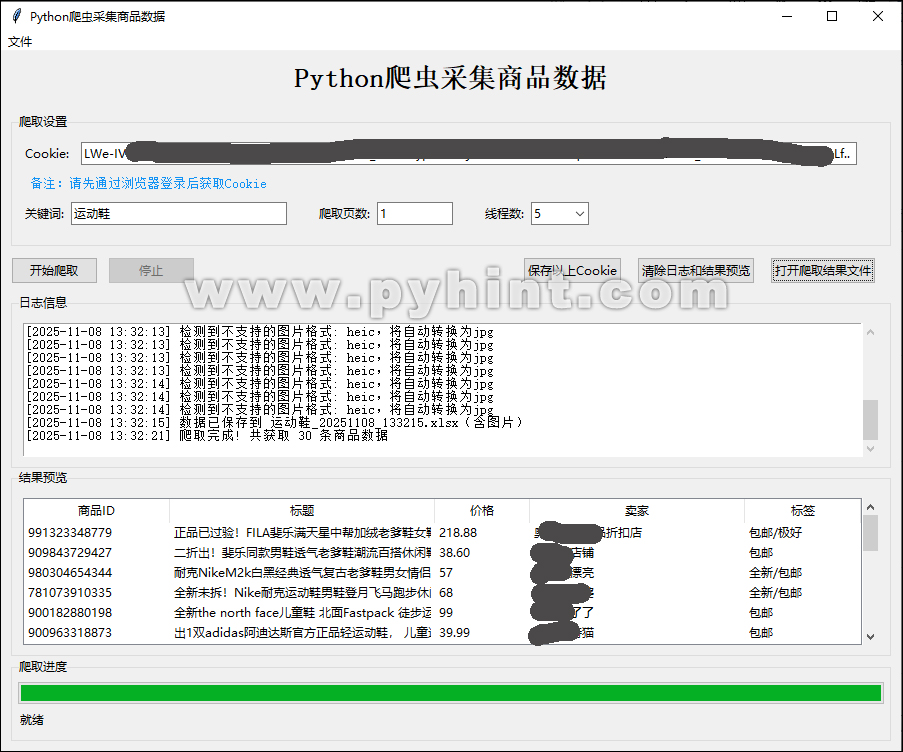
Task: Select the FILA sneakers result row
Action: point(300,532)
